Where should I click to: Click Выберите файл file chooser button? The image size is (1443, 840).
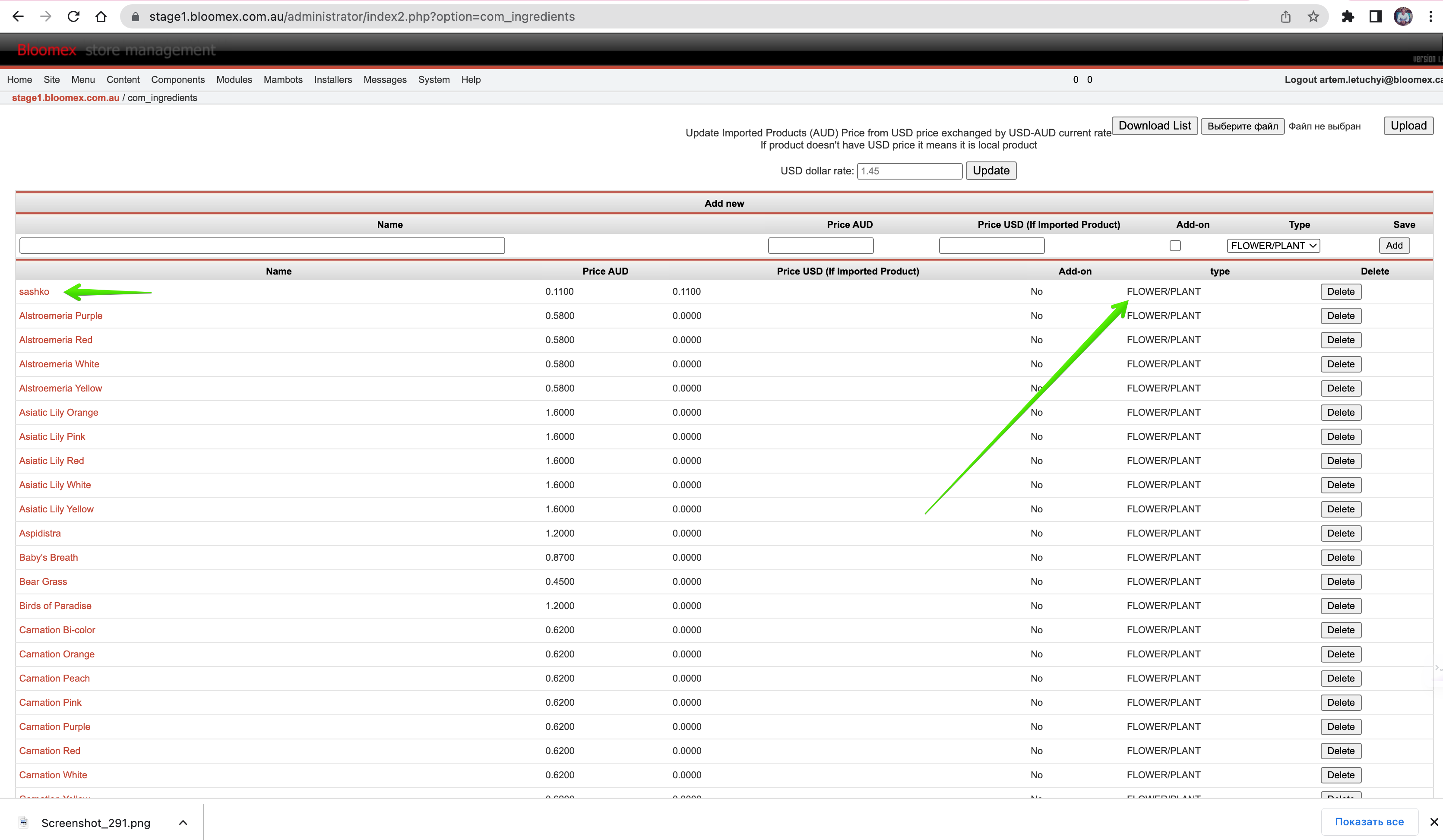(1243, 126)
